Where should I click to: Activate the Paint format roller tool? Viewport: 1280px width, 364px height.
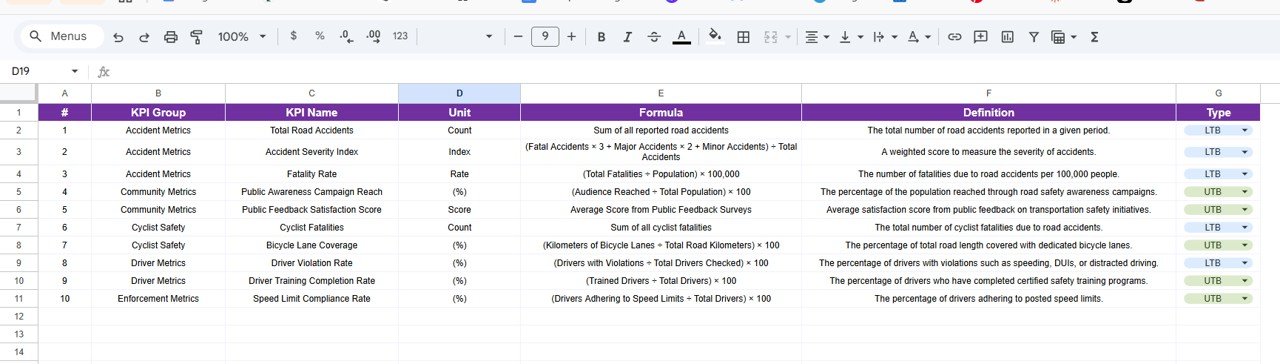coord(196,37)
